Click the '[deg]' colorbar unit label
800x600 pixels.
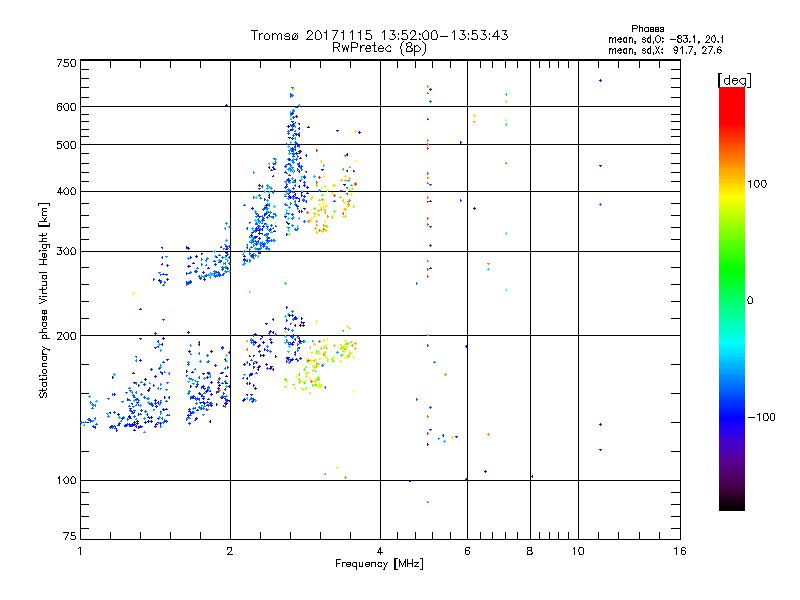734,80
